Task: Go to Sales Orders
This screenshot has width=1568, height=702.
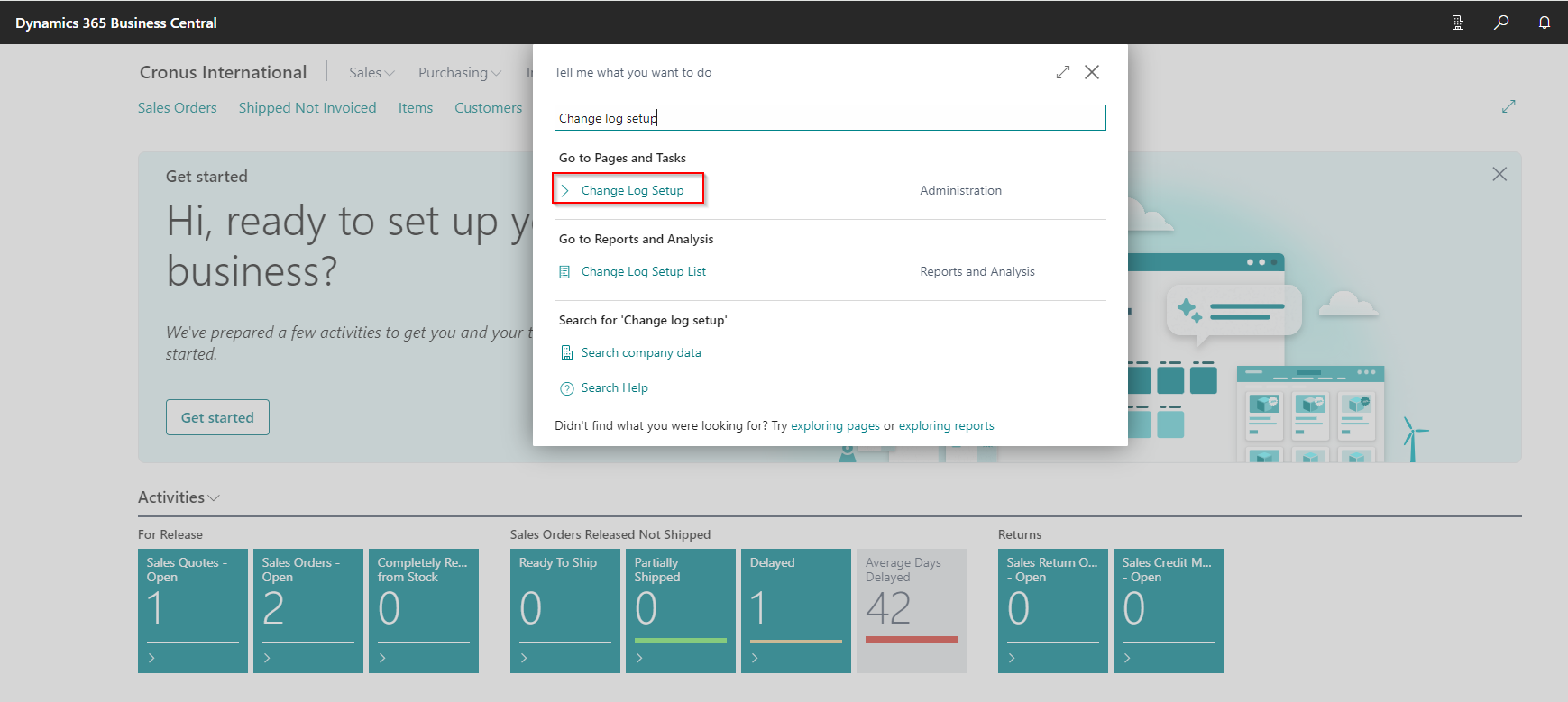Action: tap(177, 107)
